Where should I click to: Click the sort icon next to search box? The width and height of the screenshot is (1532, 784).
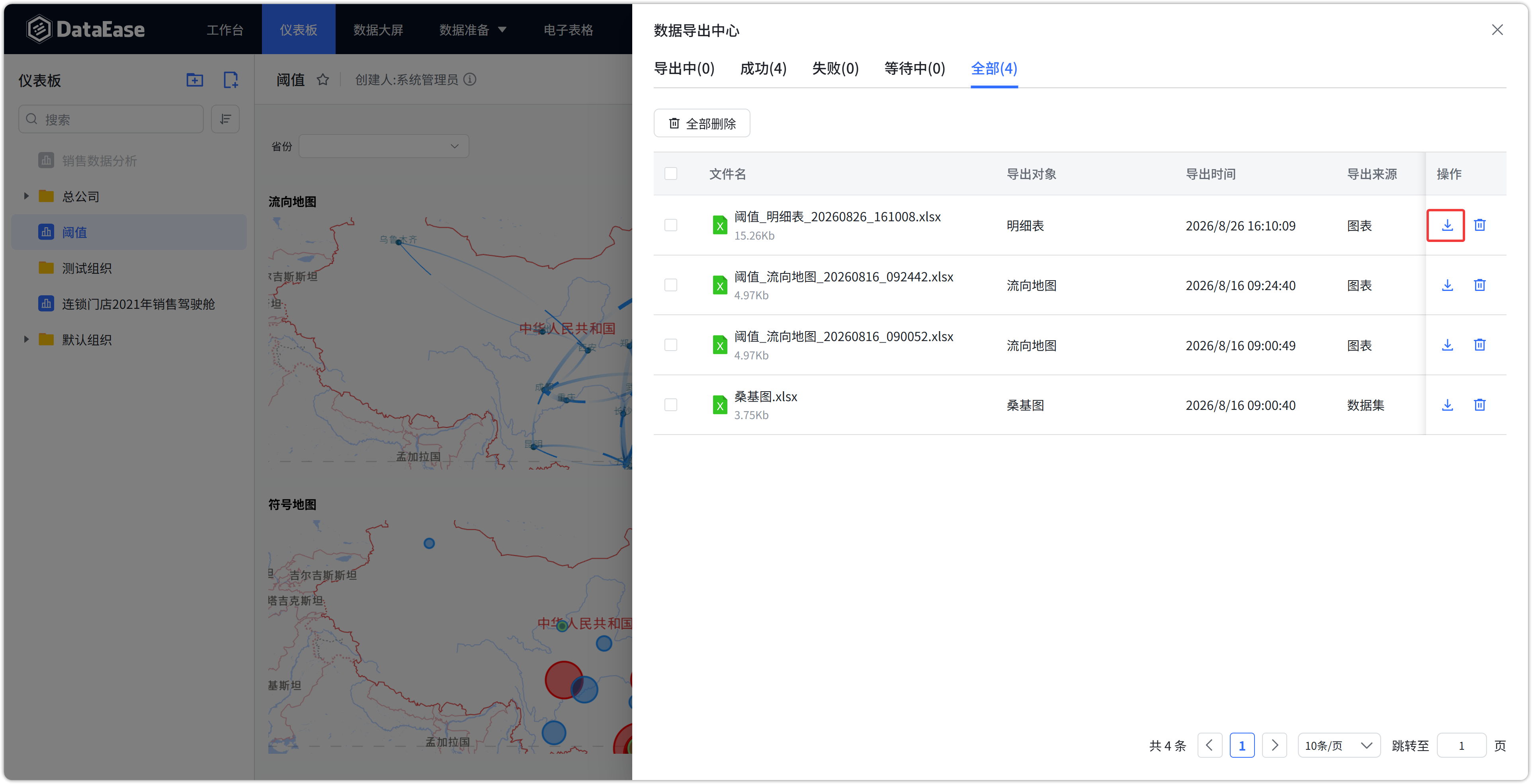click(x=225, y=119)
